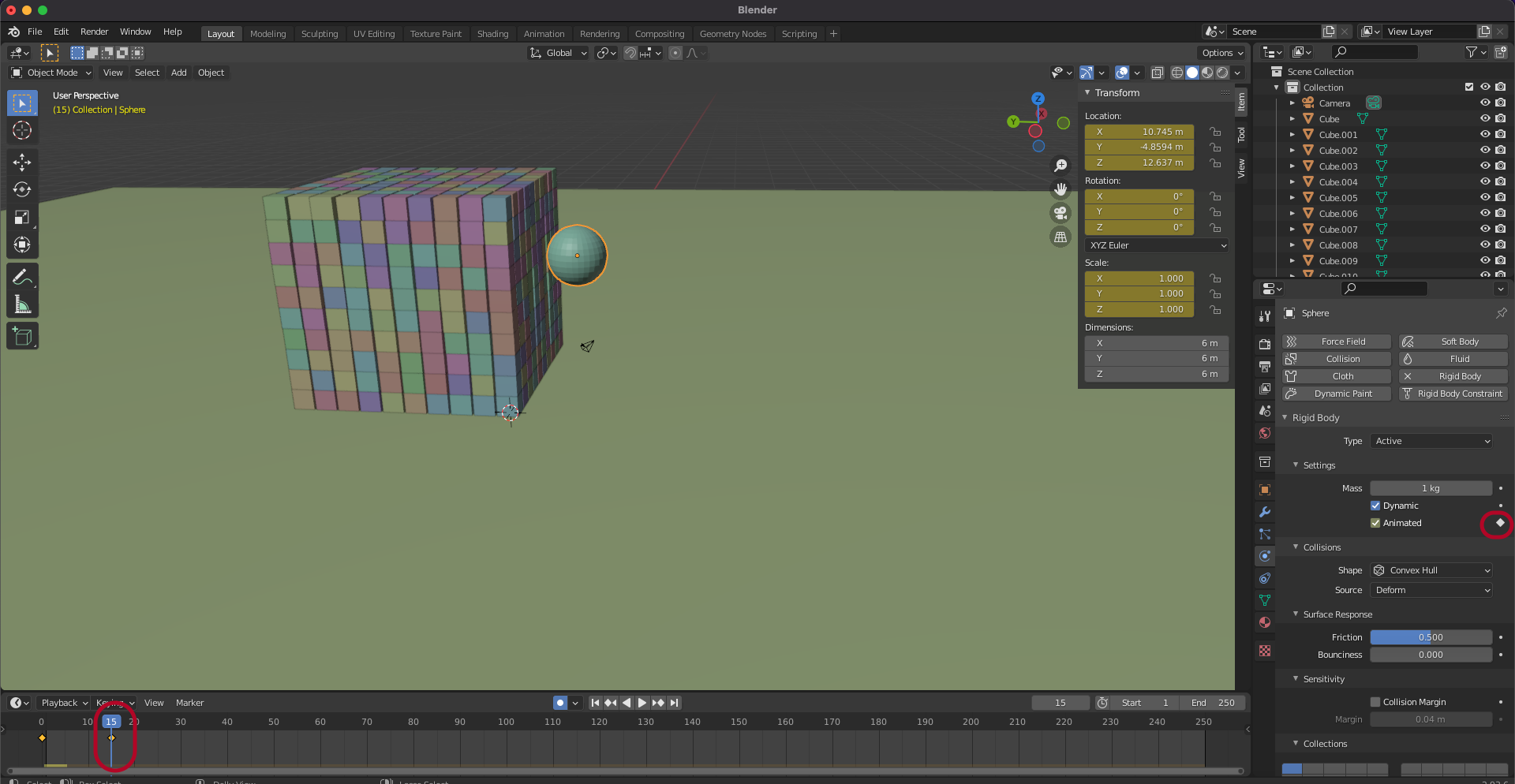Select rendered viewport shading
This screenshot has width=1515, height=784.
tap(1222, 73)
